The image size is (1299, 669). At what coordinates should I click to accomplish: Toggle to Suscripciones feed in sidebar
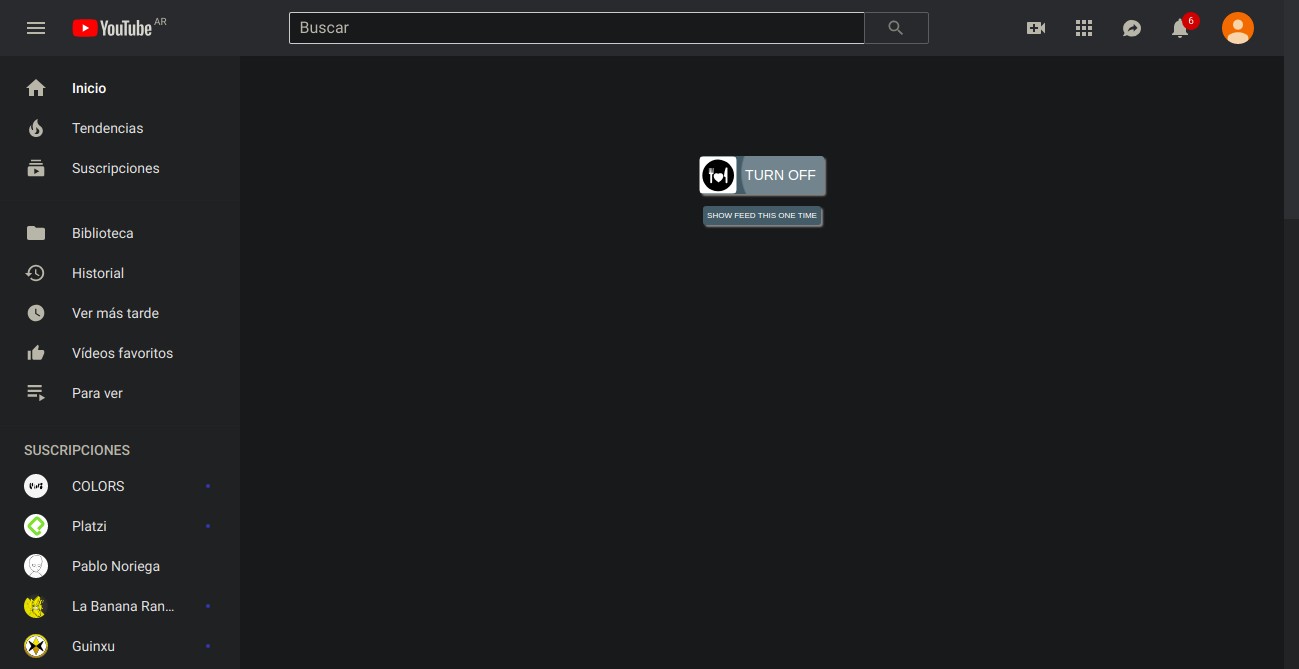(x=115, y=168)
